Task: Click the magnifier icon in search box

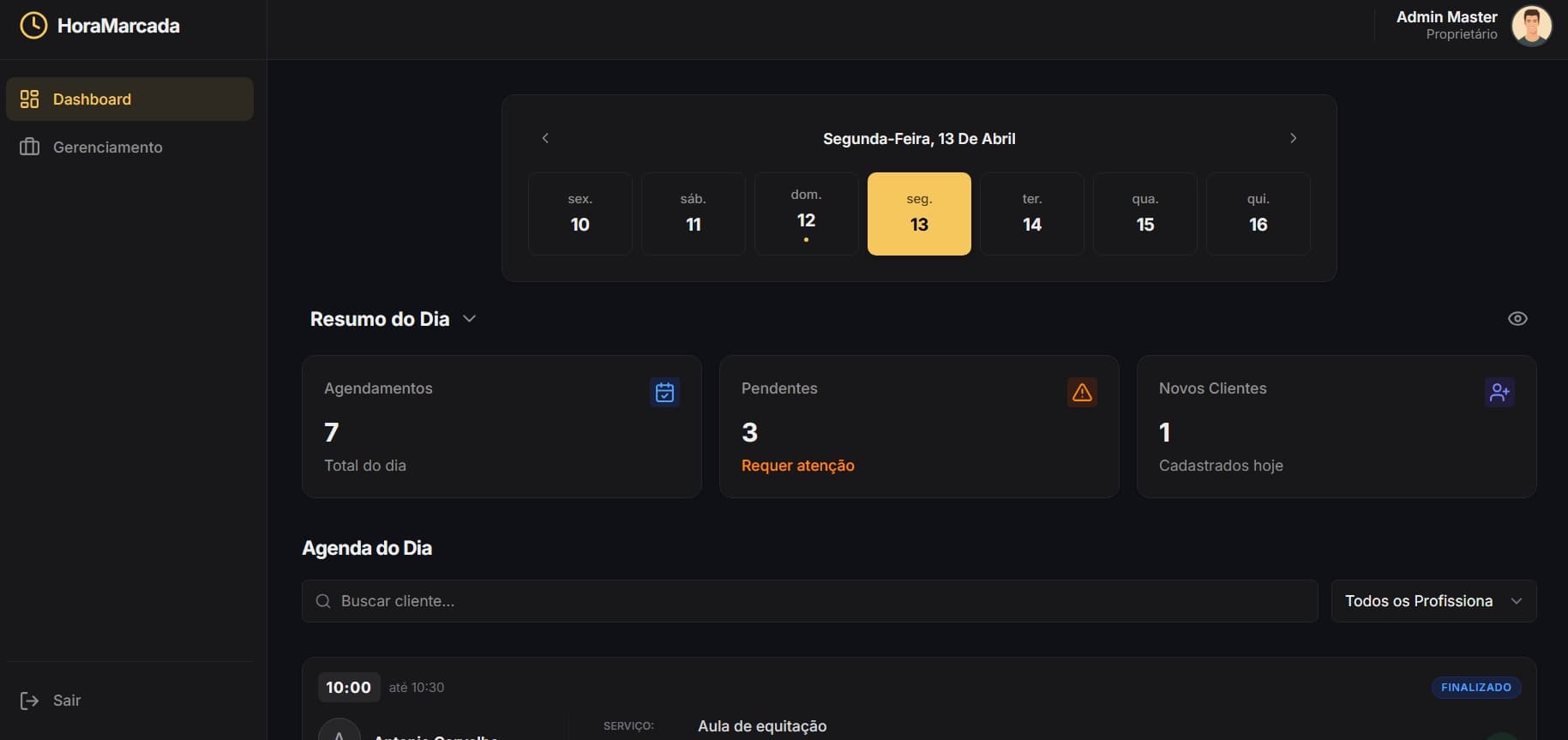Action: [323, 601]
